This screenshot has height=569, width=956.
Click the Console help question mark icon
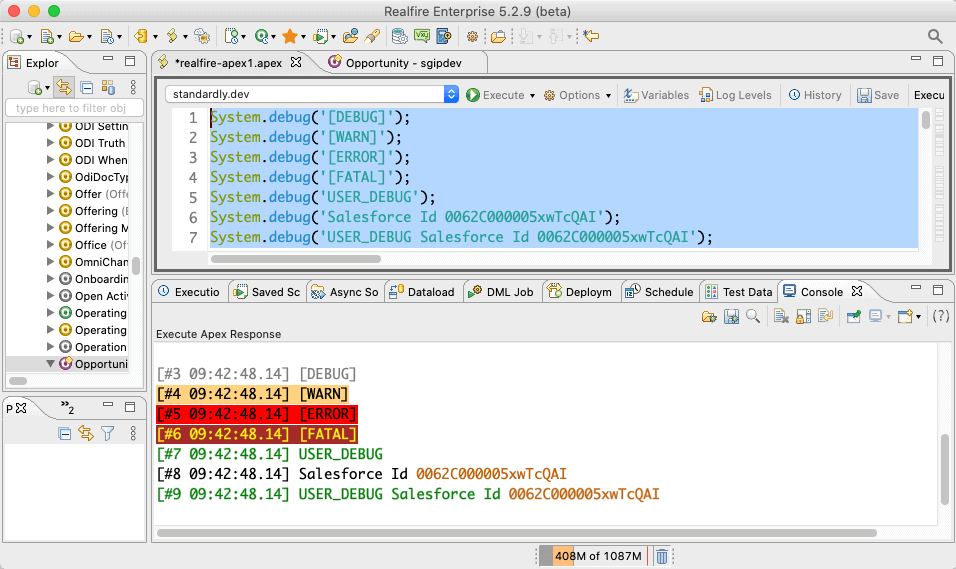941,316
